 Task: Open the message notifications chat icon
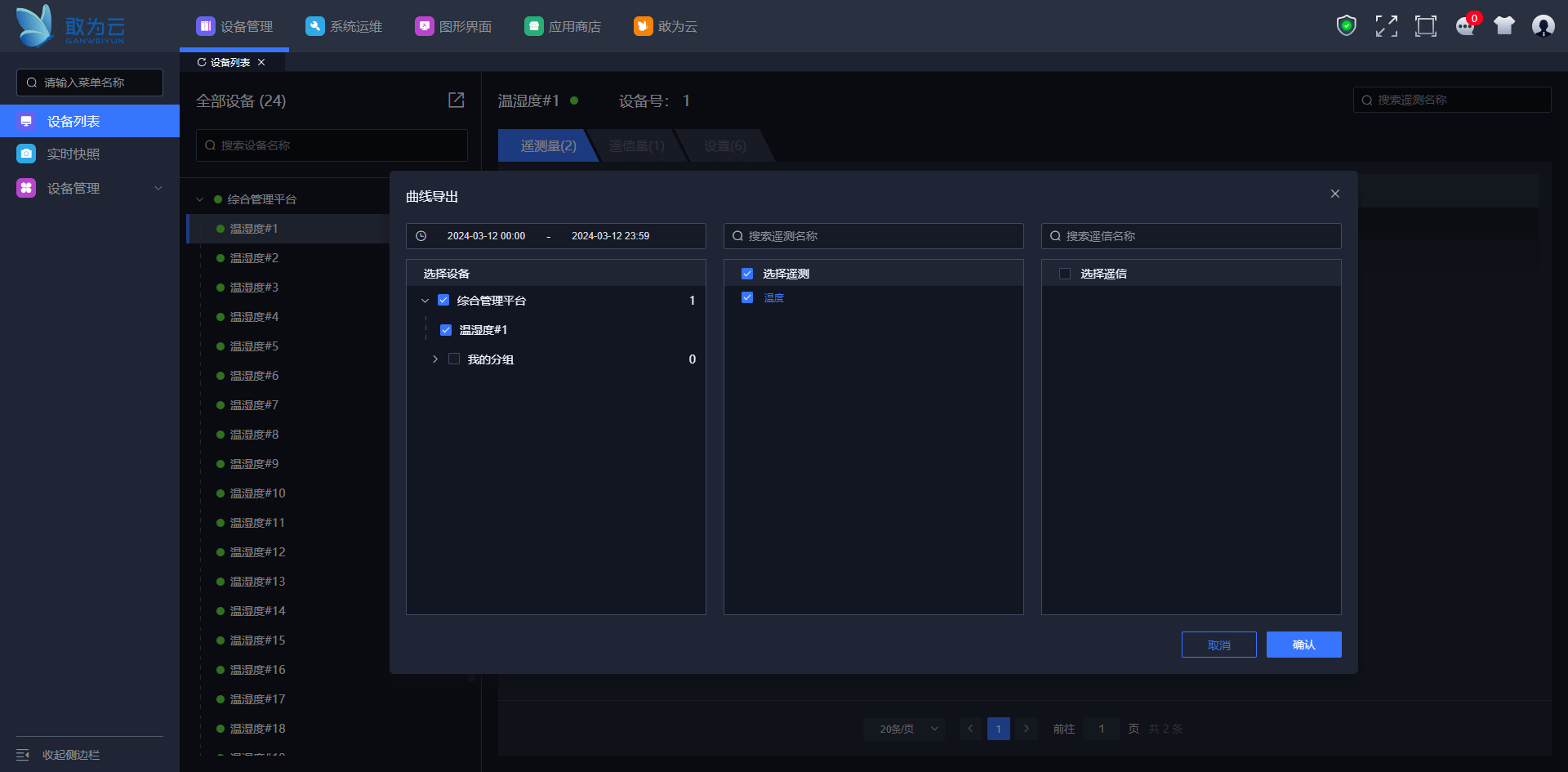[1465, 26]
